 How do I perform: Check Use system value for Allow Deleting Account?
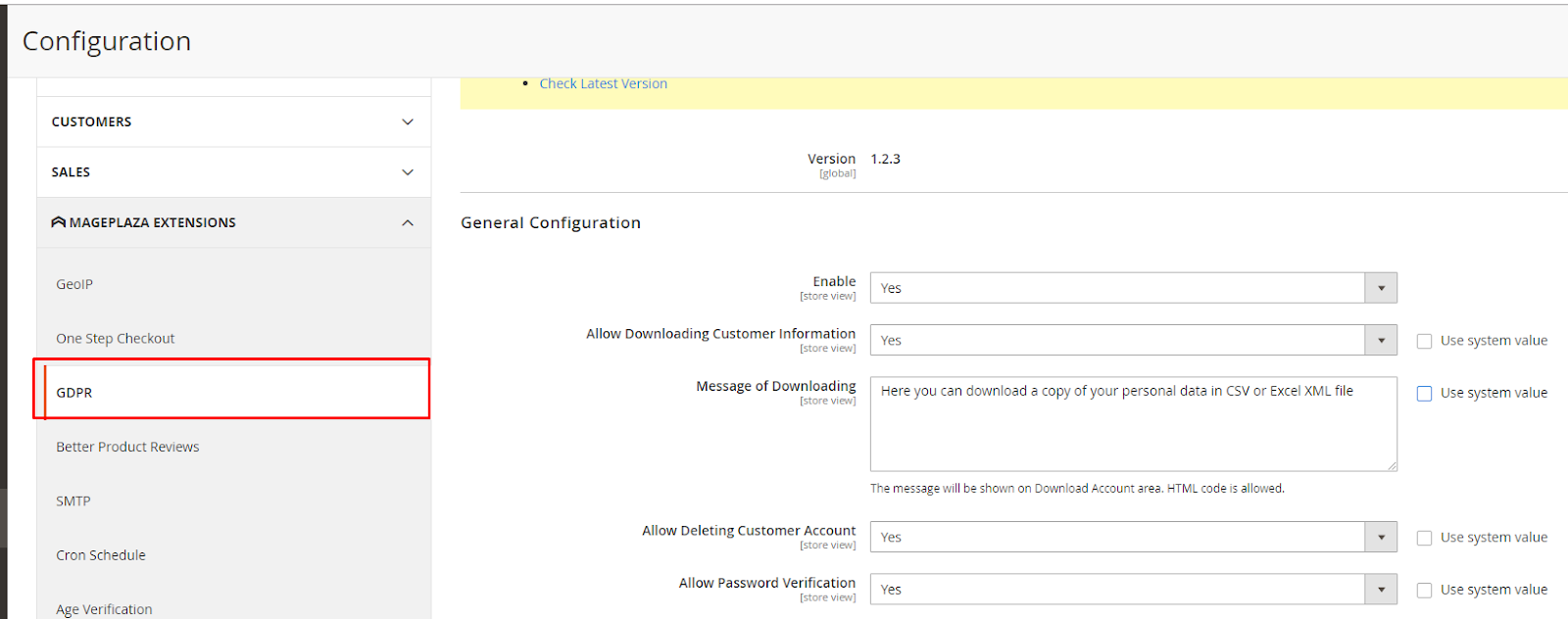click(x=1424, y=538)
